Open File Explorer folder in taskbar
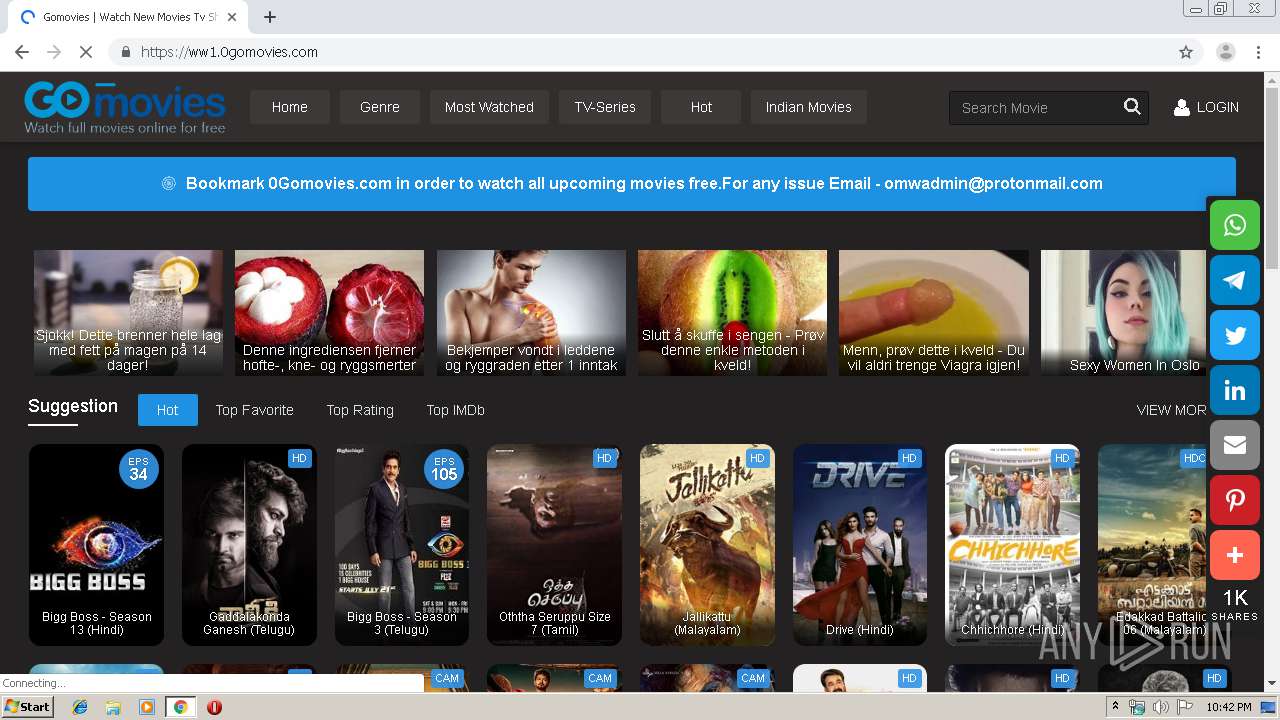 click(x=113, y=707)
